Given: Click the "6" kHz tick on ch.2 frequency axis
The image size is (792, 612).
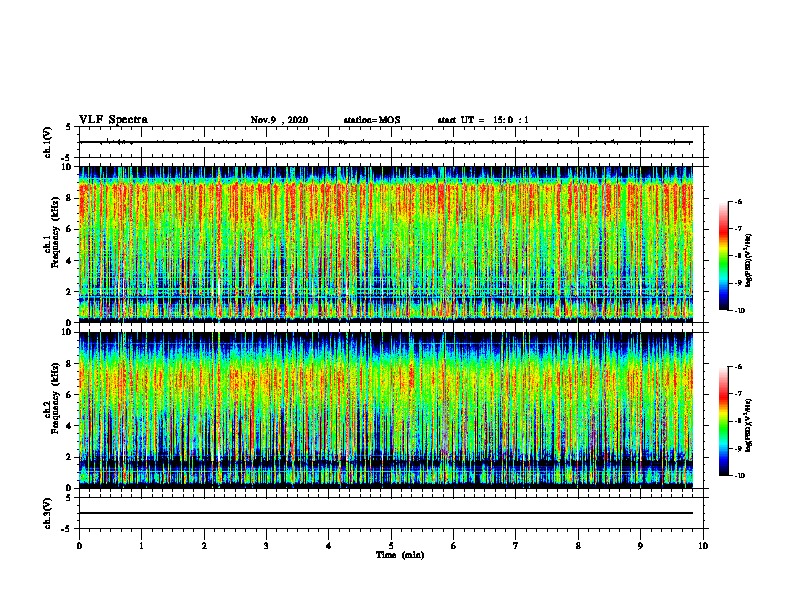Looking at the screenshot, I should (70, 395).
